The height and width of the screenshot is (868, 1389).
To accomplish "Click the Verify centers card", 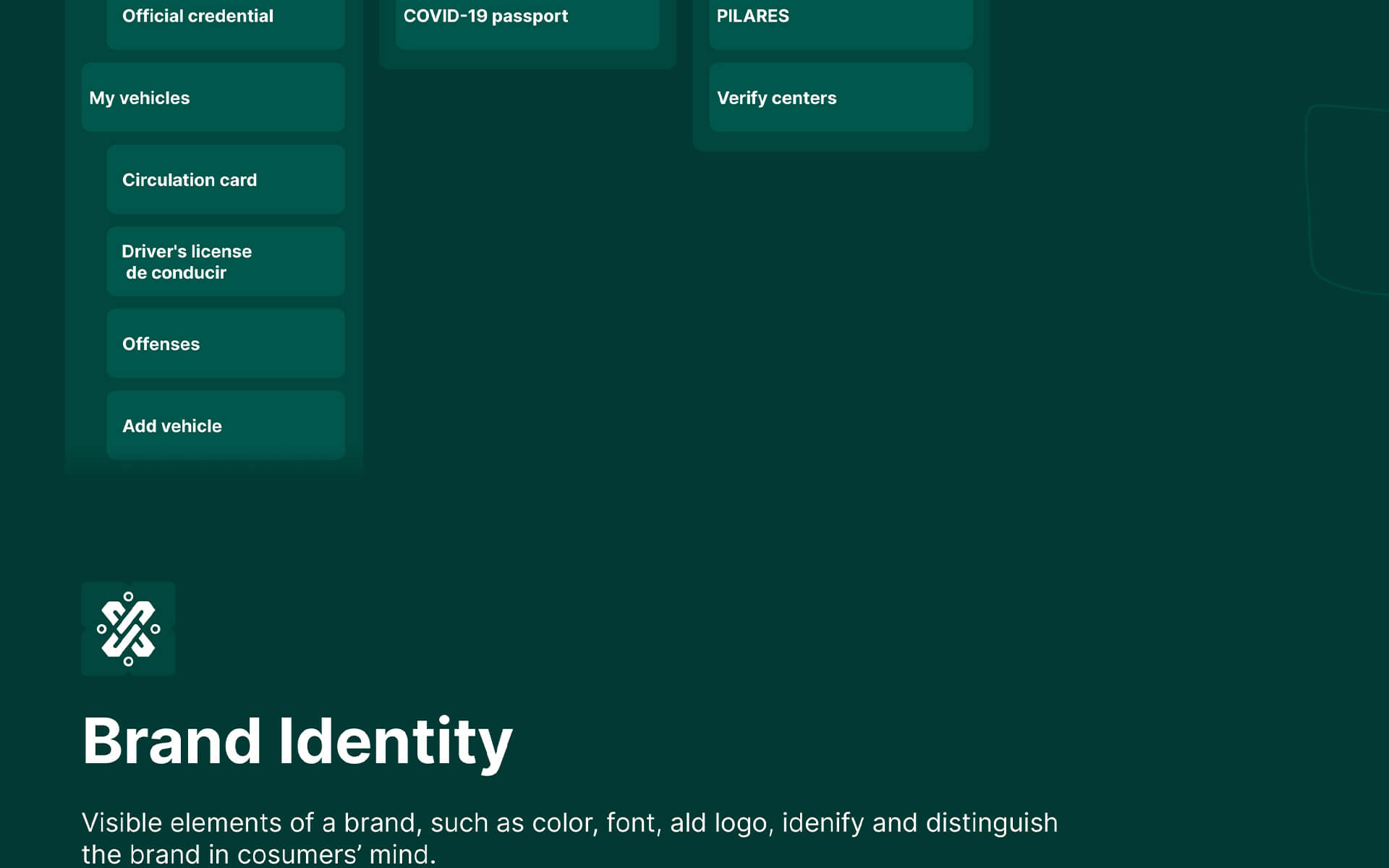I will click(840, 98).
